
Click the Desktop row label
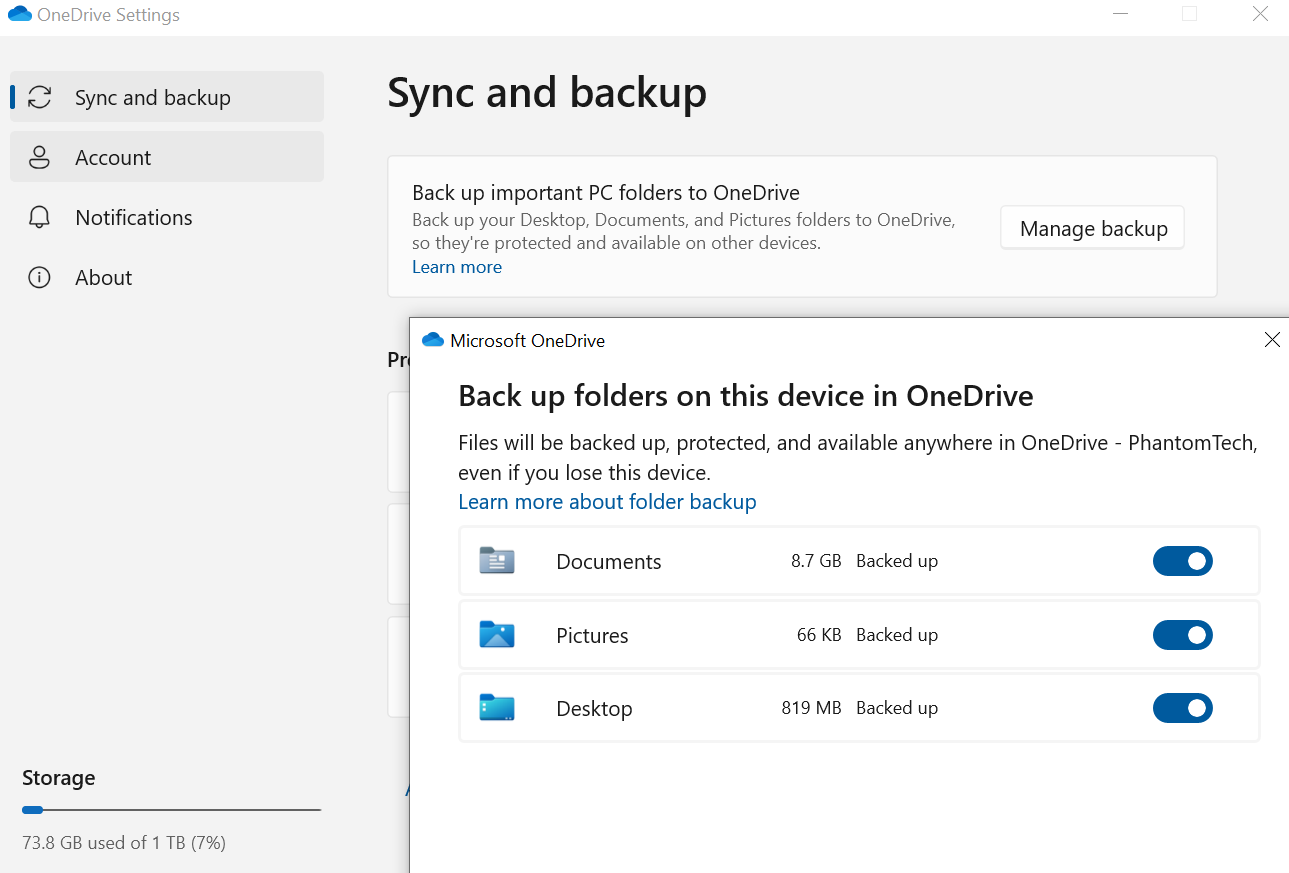coord(594,709)
